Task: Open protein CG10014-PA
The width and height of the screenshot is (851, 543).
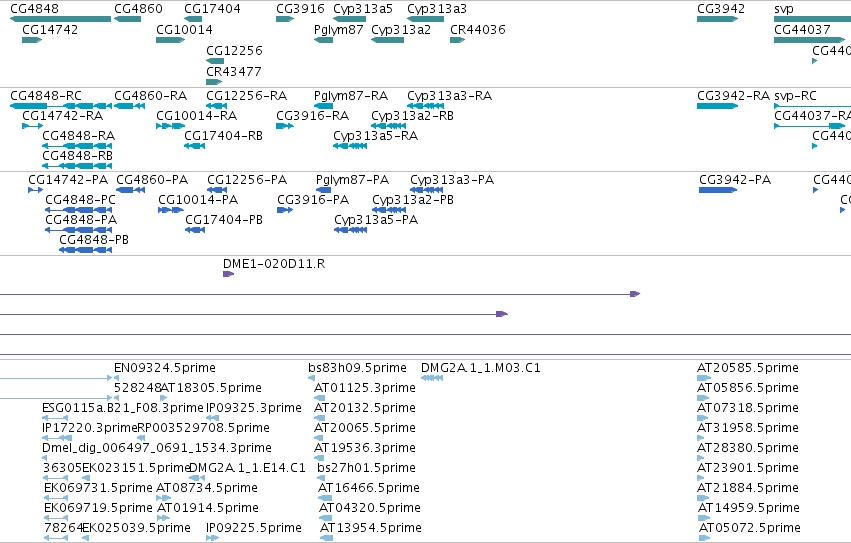Action: [198, 200]
